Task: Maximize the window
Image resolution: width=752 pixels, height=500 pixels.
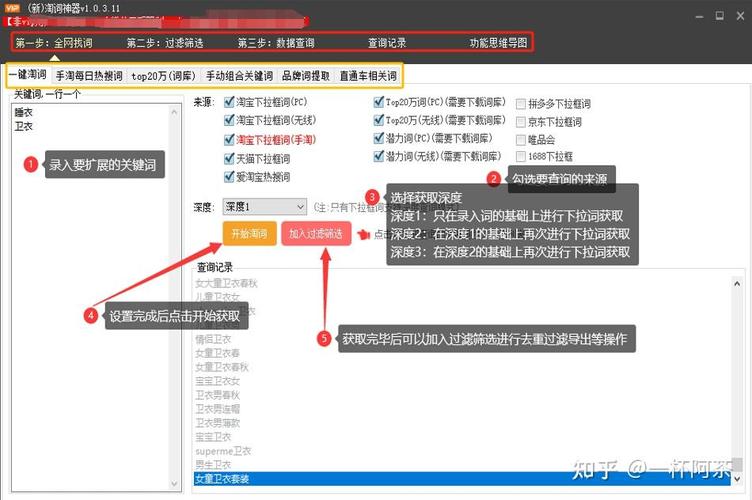Action: click(719, 16)
